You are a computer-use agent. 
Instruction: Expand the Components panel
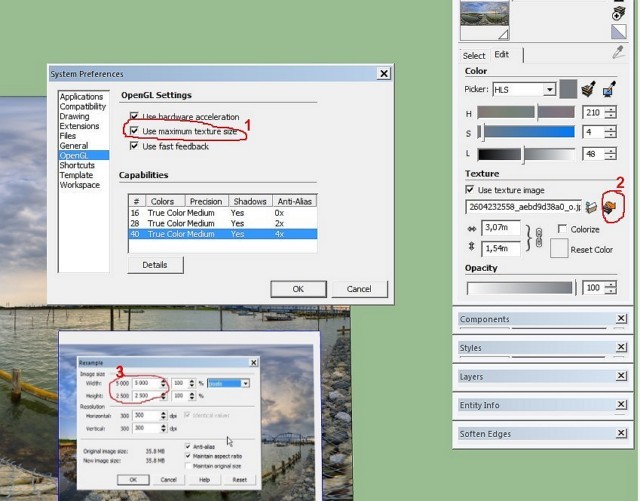pos(532,320)
